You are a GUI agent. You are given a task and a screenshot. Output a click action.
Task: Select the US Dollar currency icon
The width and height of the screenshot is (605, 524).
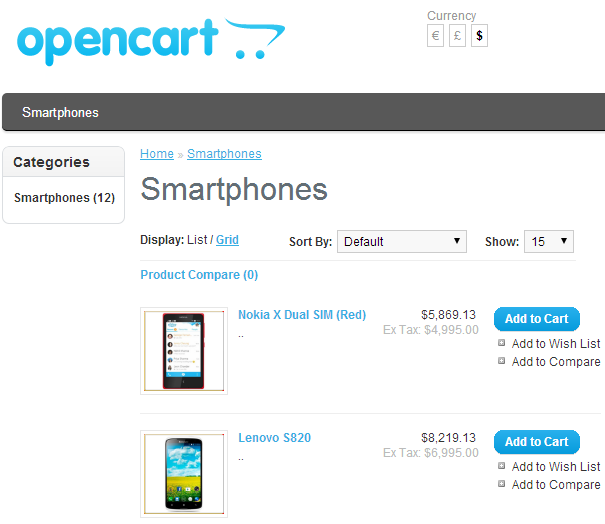pos(479,35)
